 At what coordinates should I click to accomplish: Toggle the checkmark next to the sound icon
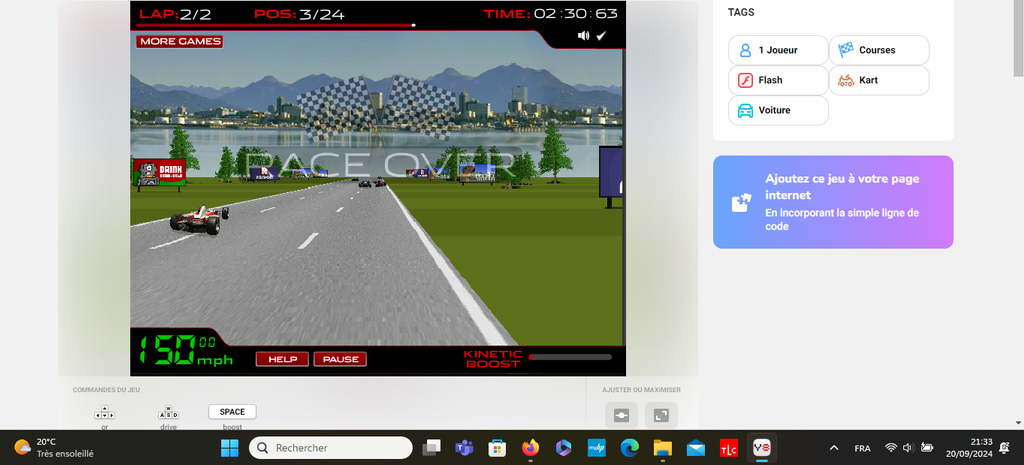coord(601,36)
